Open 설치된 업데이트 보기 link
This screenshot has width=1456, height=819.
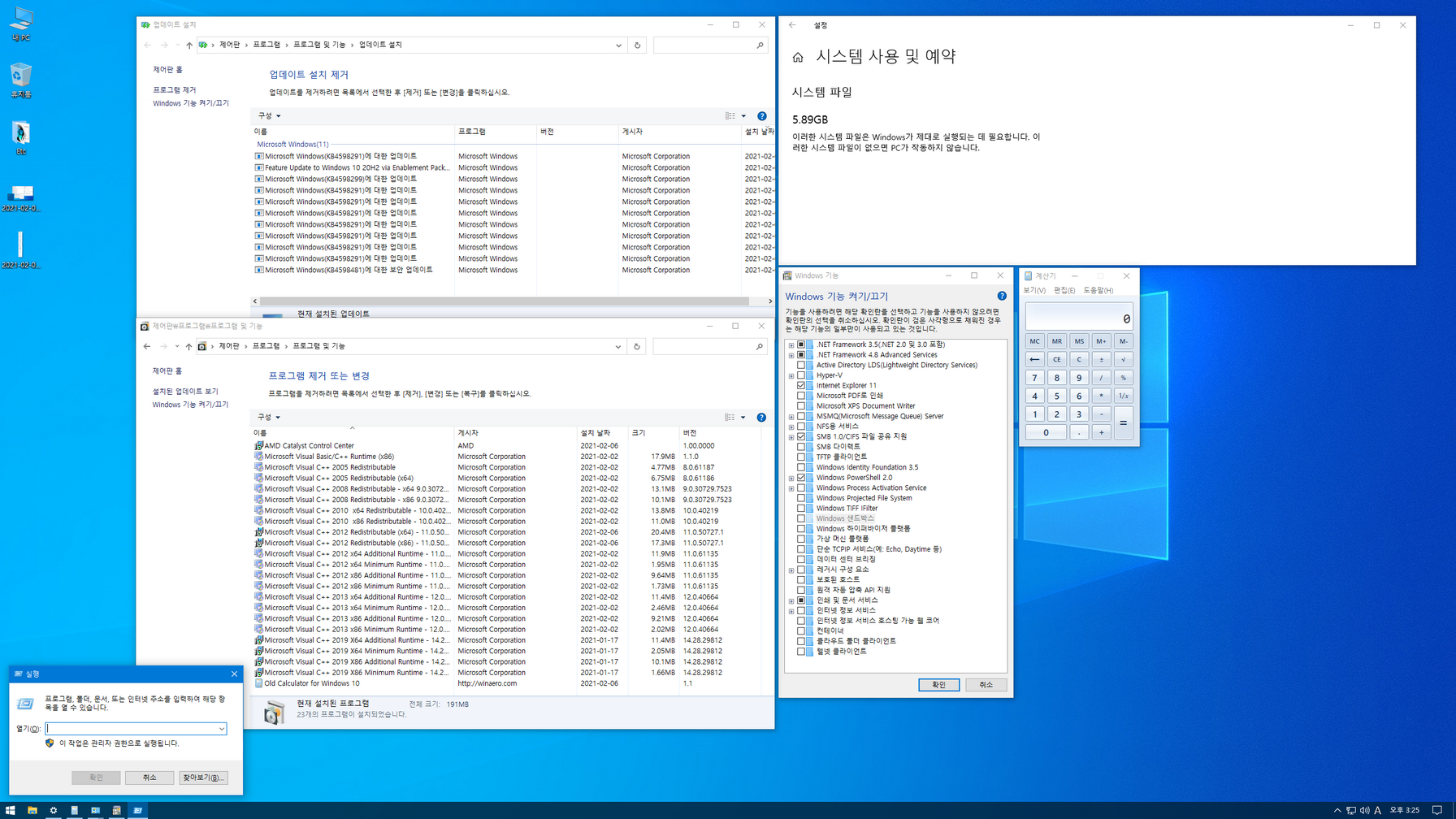(185, 392)
